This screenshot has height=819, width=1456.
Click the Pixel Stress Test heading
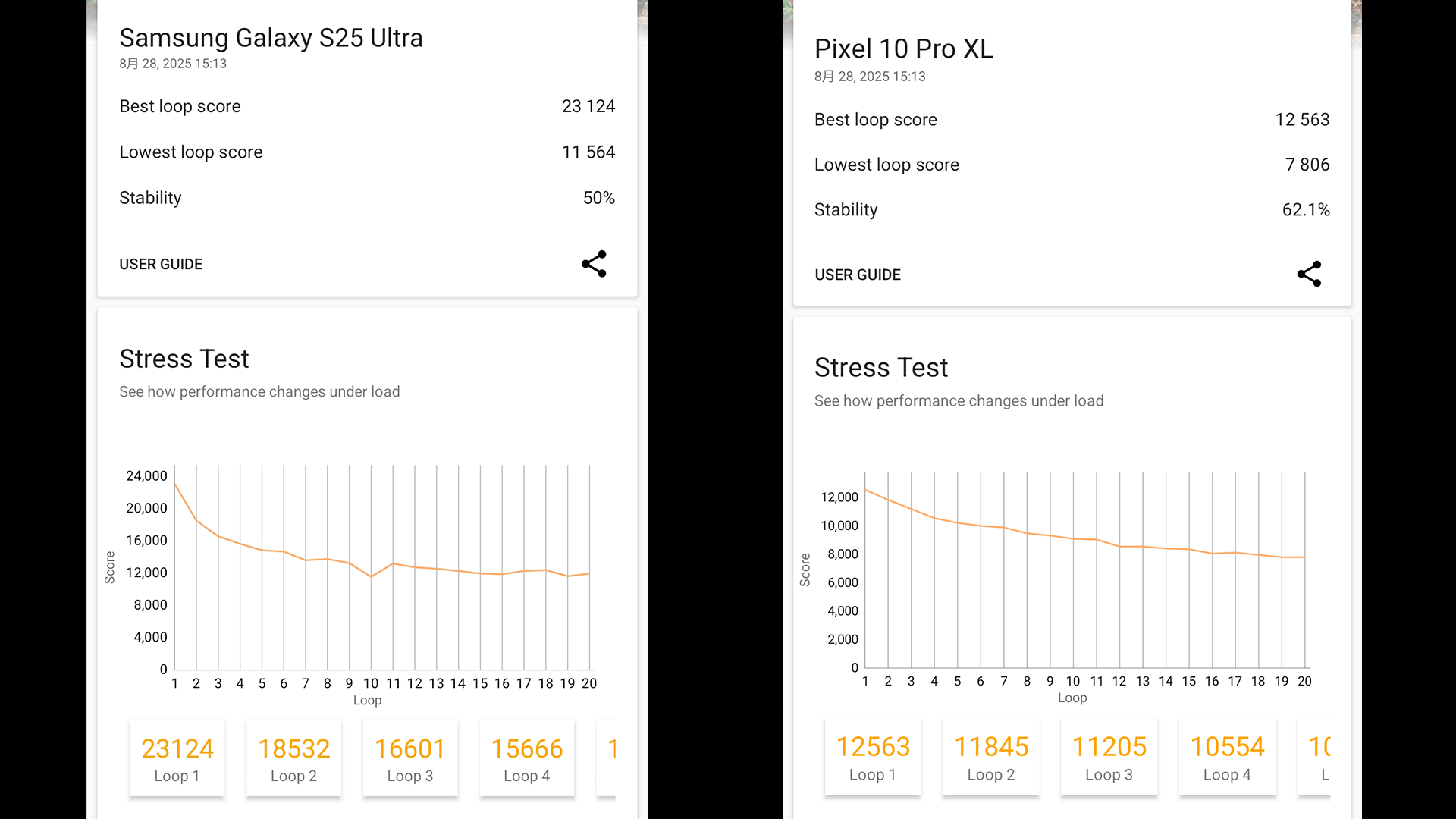pos(881,368)
